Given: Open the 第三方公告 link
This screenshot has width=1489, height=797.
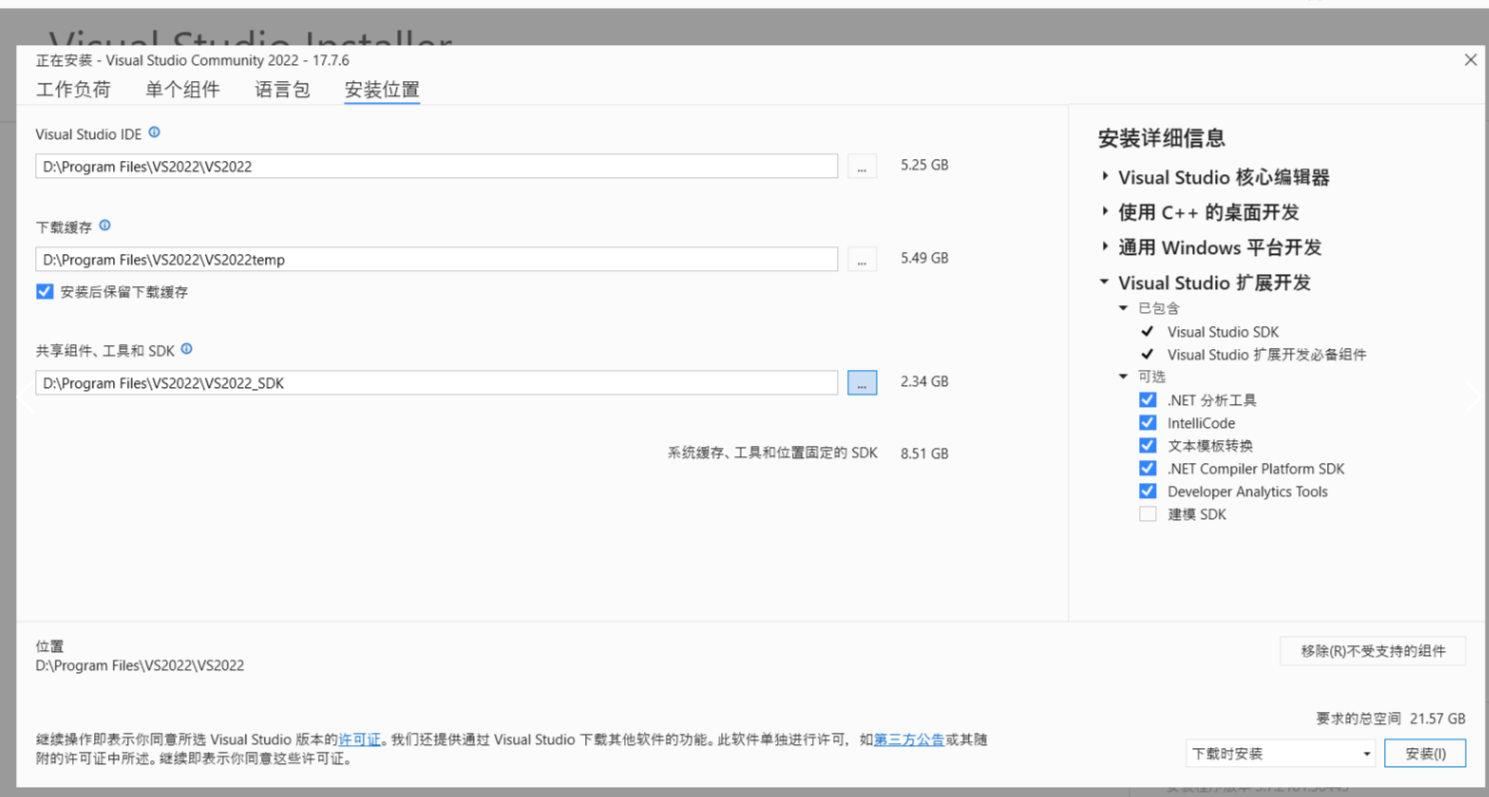Looking at the screenshot, I should 909,740.
